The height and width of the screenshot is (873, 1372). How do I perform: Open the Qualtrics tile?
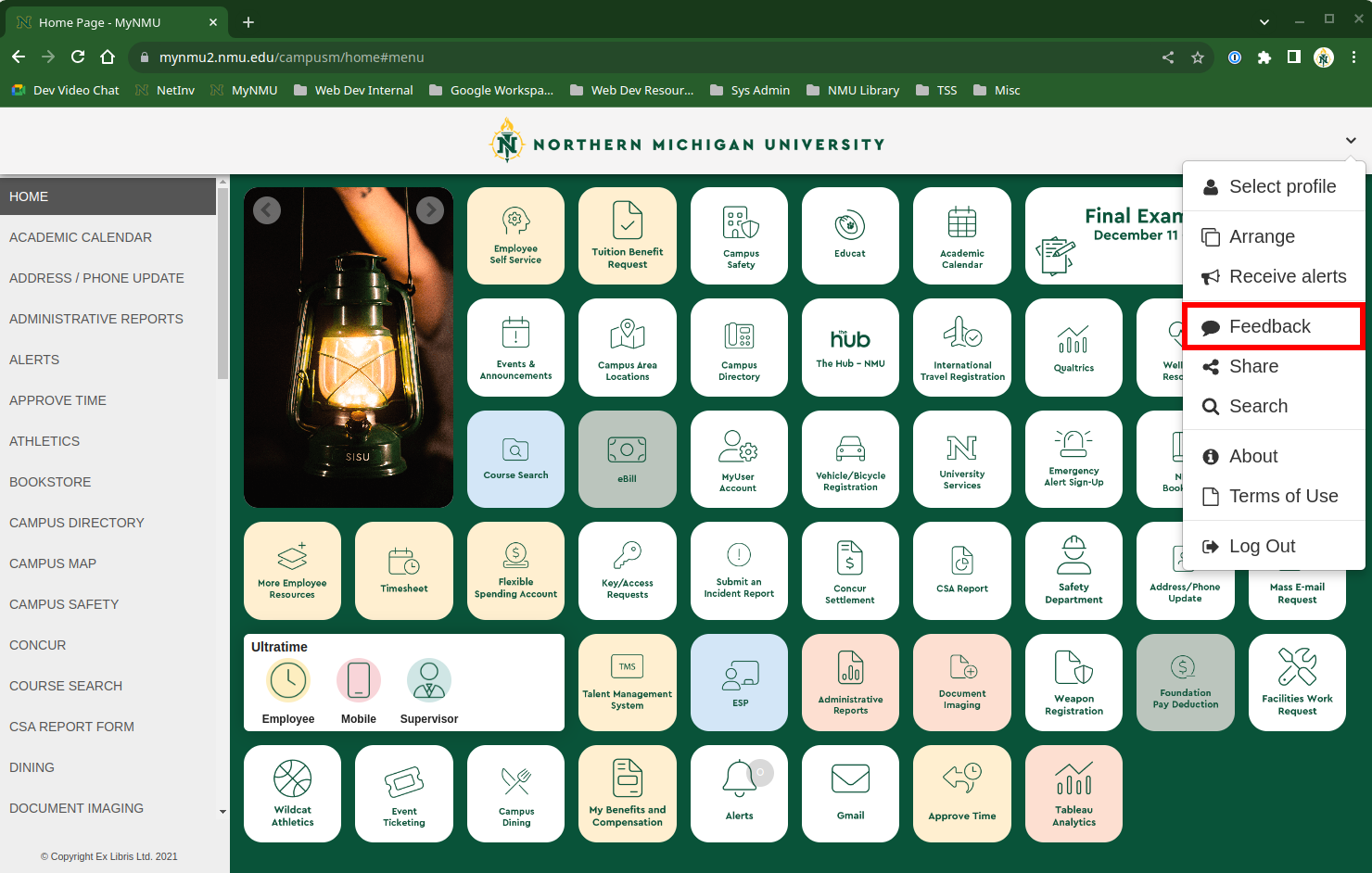point(1073,348)
